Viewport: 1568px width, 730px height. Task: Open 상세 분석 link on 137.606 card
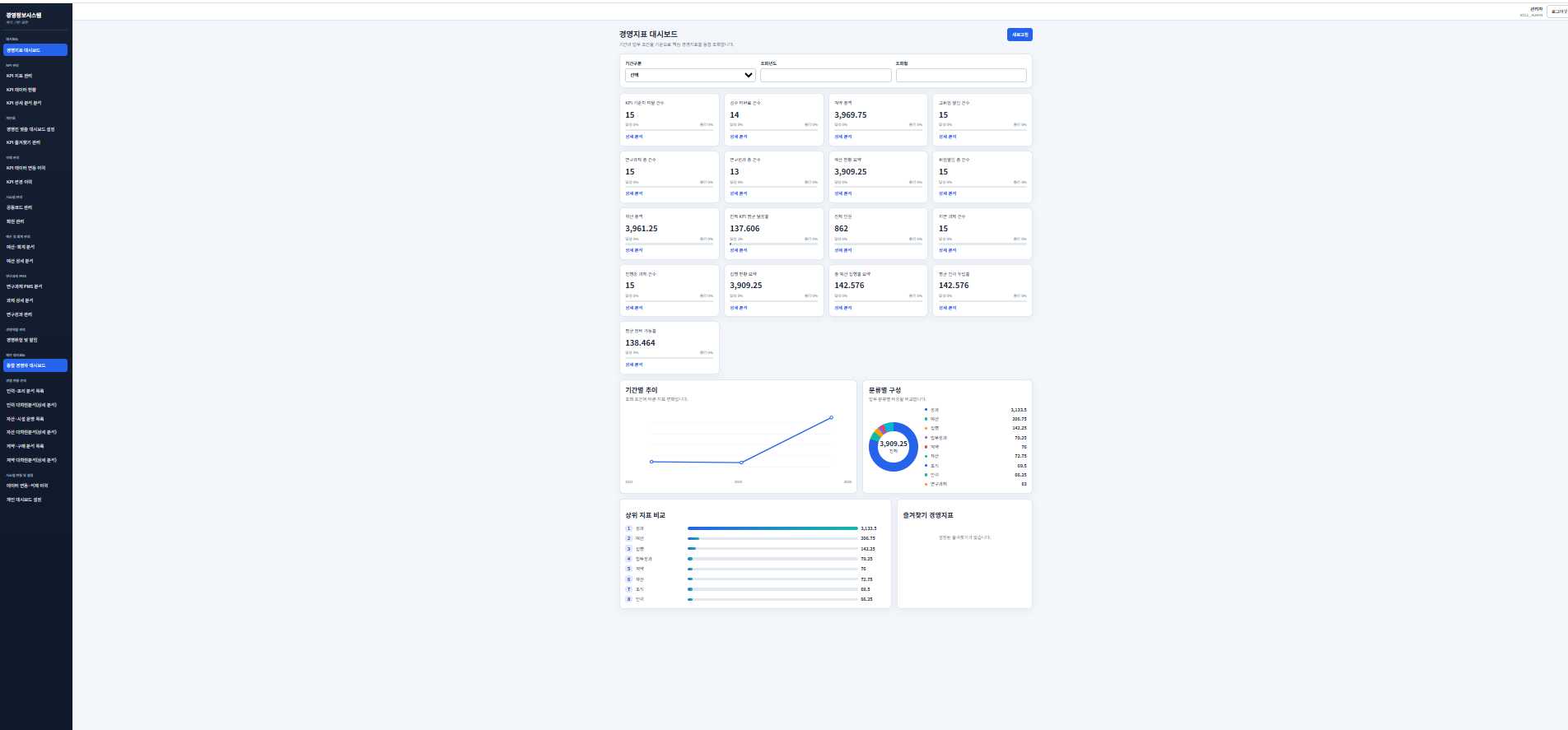pos(739,250)
